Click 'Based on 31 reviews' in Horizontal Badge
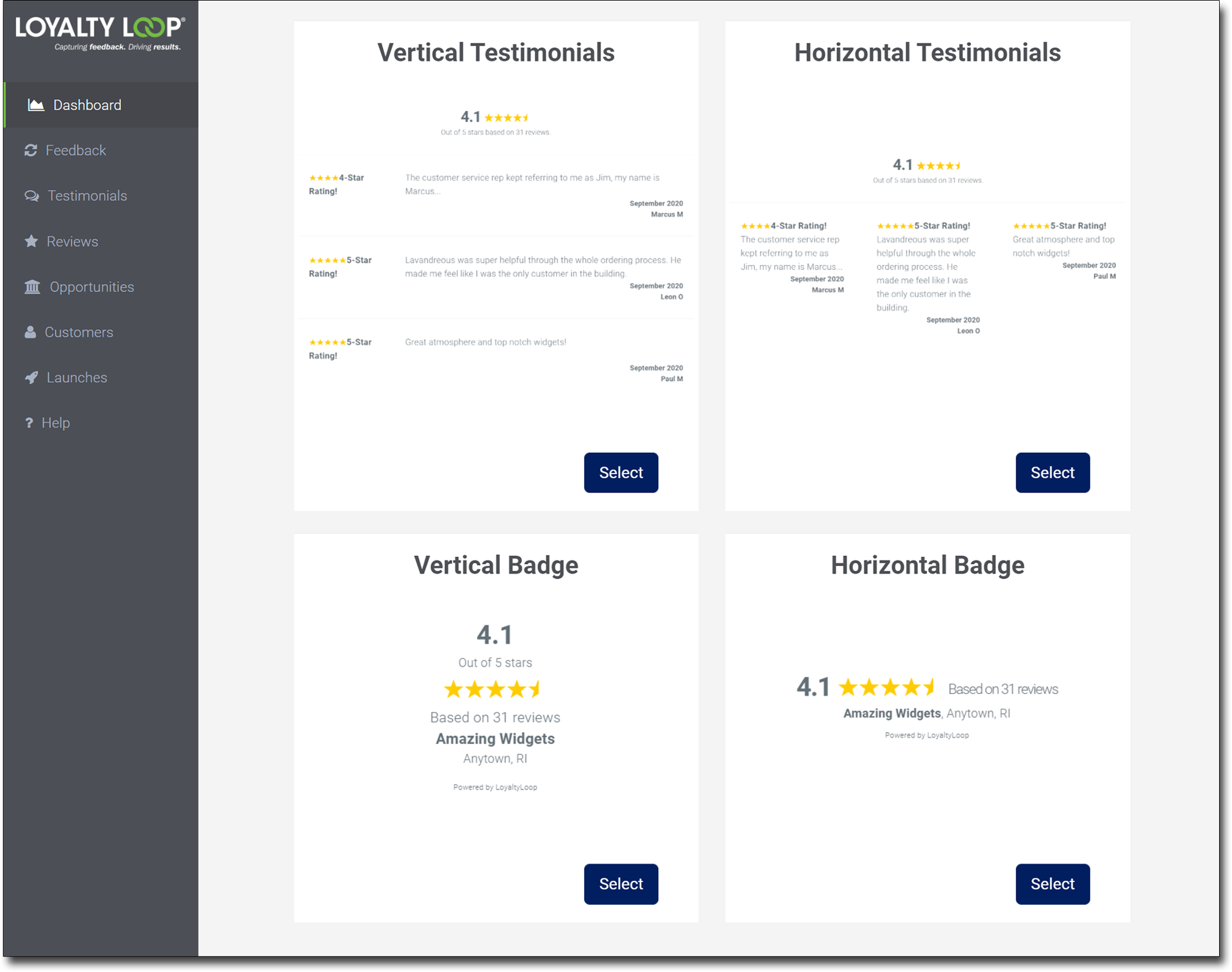This screenshot has height=972, width=1232. point(1003,689)
